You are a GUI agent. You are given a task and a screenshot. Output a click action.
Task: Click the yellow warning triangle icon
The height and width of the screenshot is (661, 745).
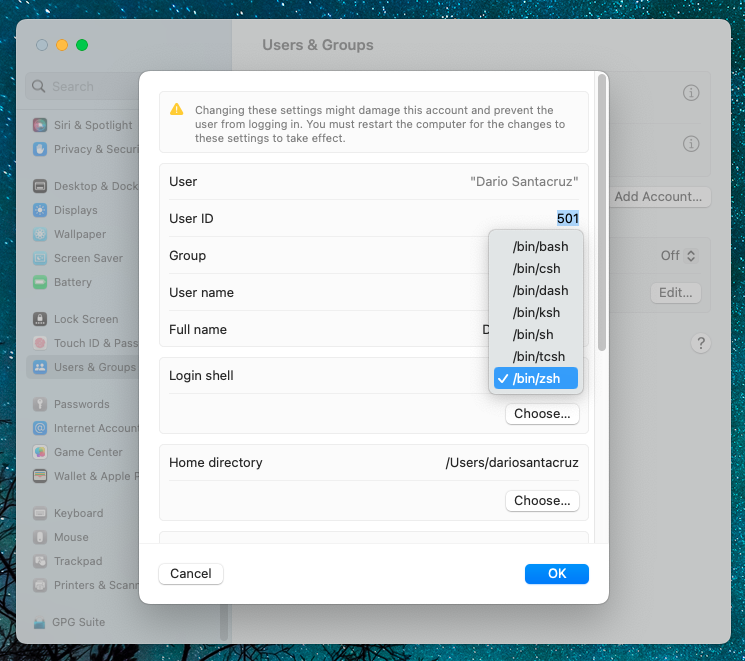[177, 110]
